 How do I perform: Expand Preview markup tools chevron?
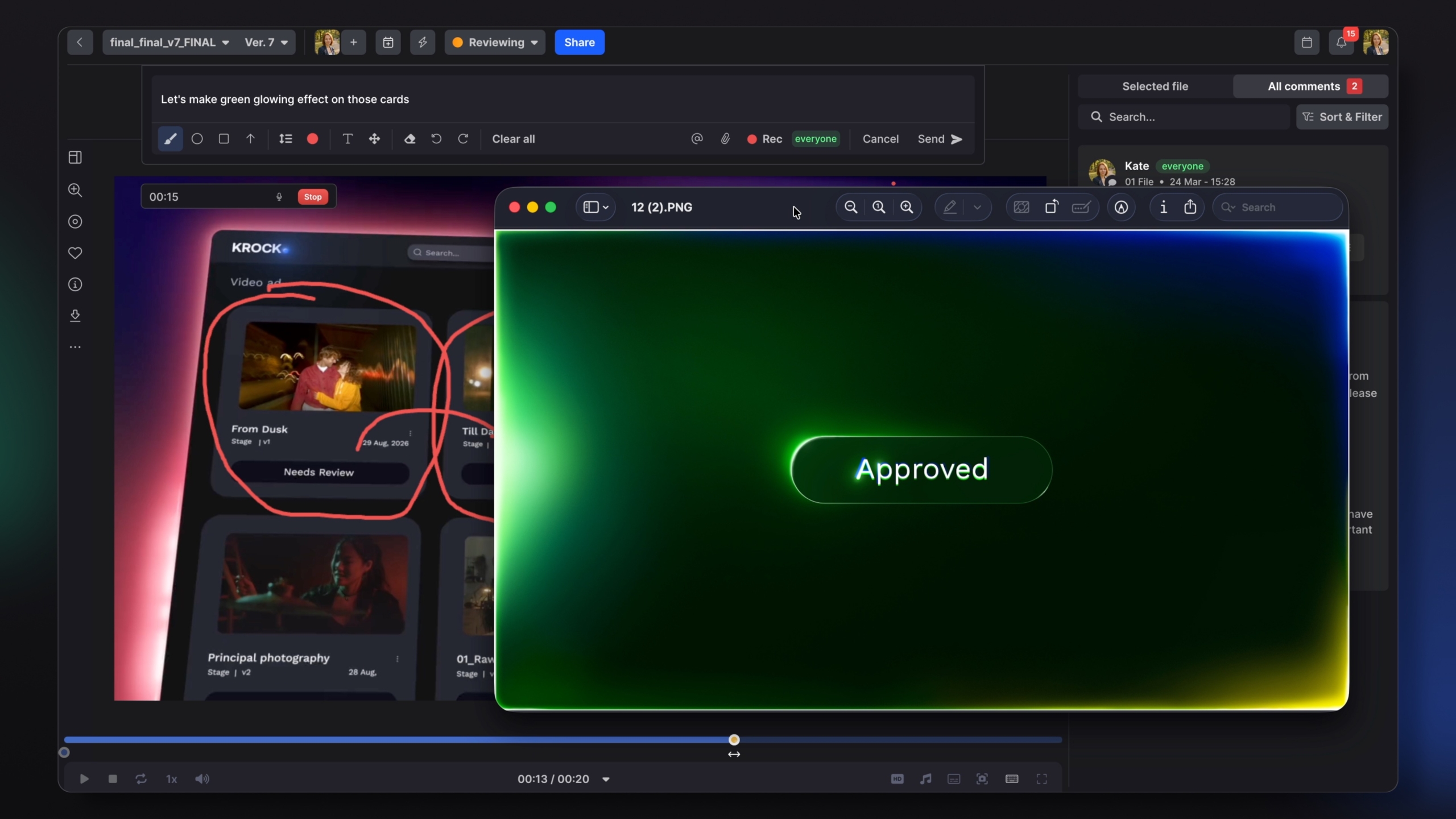point(977,207)
